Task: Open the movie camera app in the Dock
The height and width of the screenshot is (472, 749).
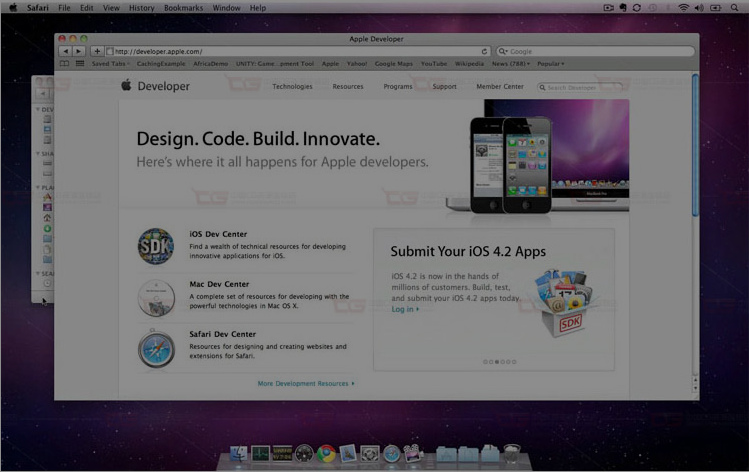Action: click(413, 453)
